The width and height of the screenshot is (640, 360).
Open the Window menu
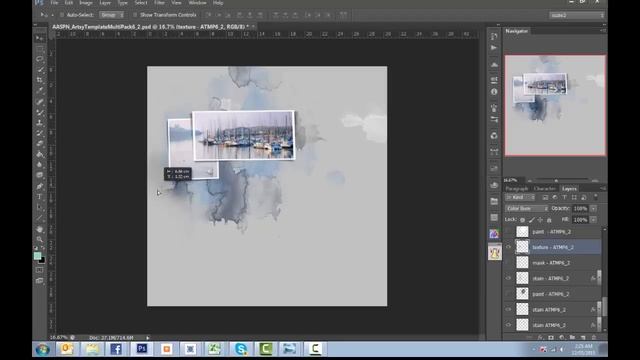tap(198, 3)
